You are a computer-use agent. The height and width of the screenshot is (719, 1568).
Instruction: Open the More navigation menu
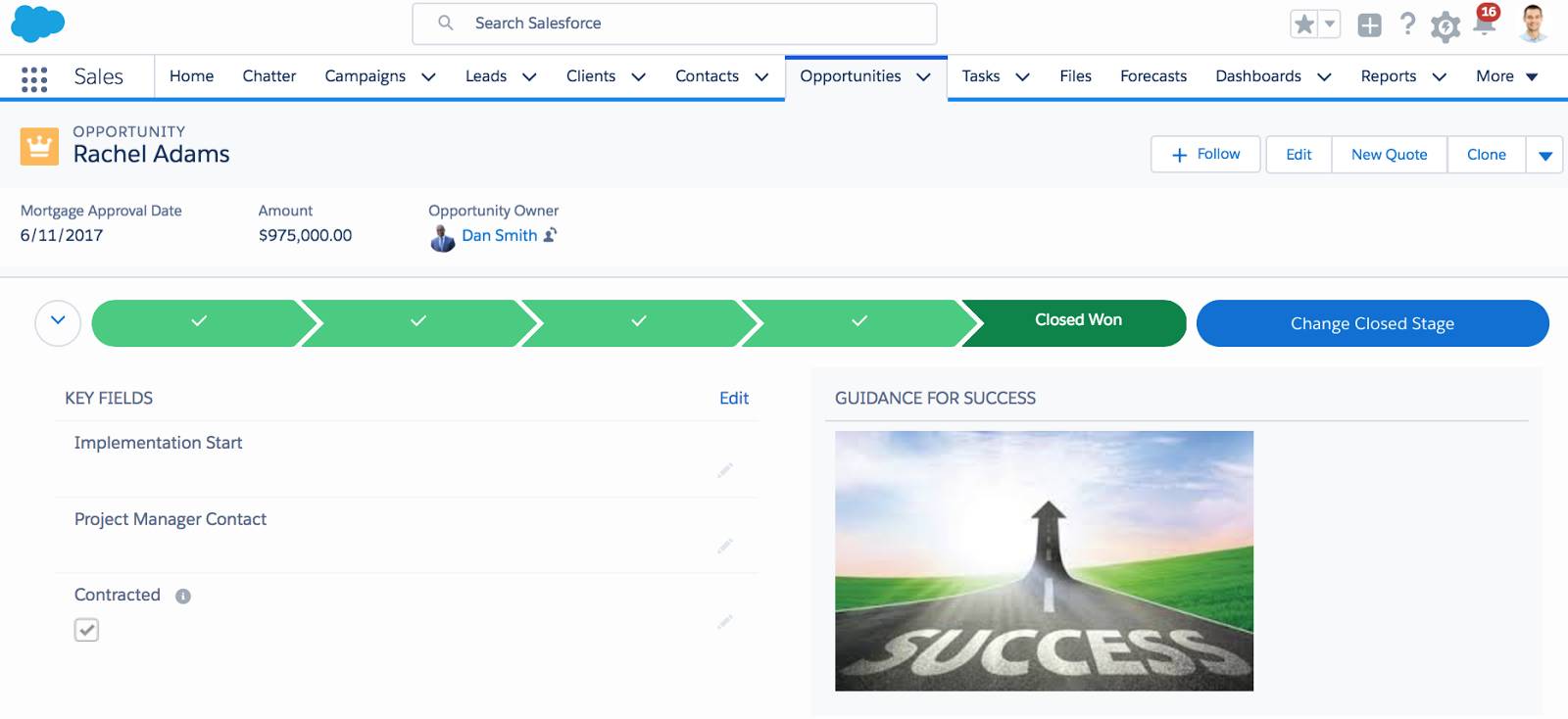coord(1507,76)
